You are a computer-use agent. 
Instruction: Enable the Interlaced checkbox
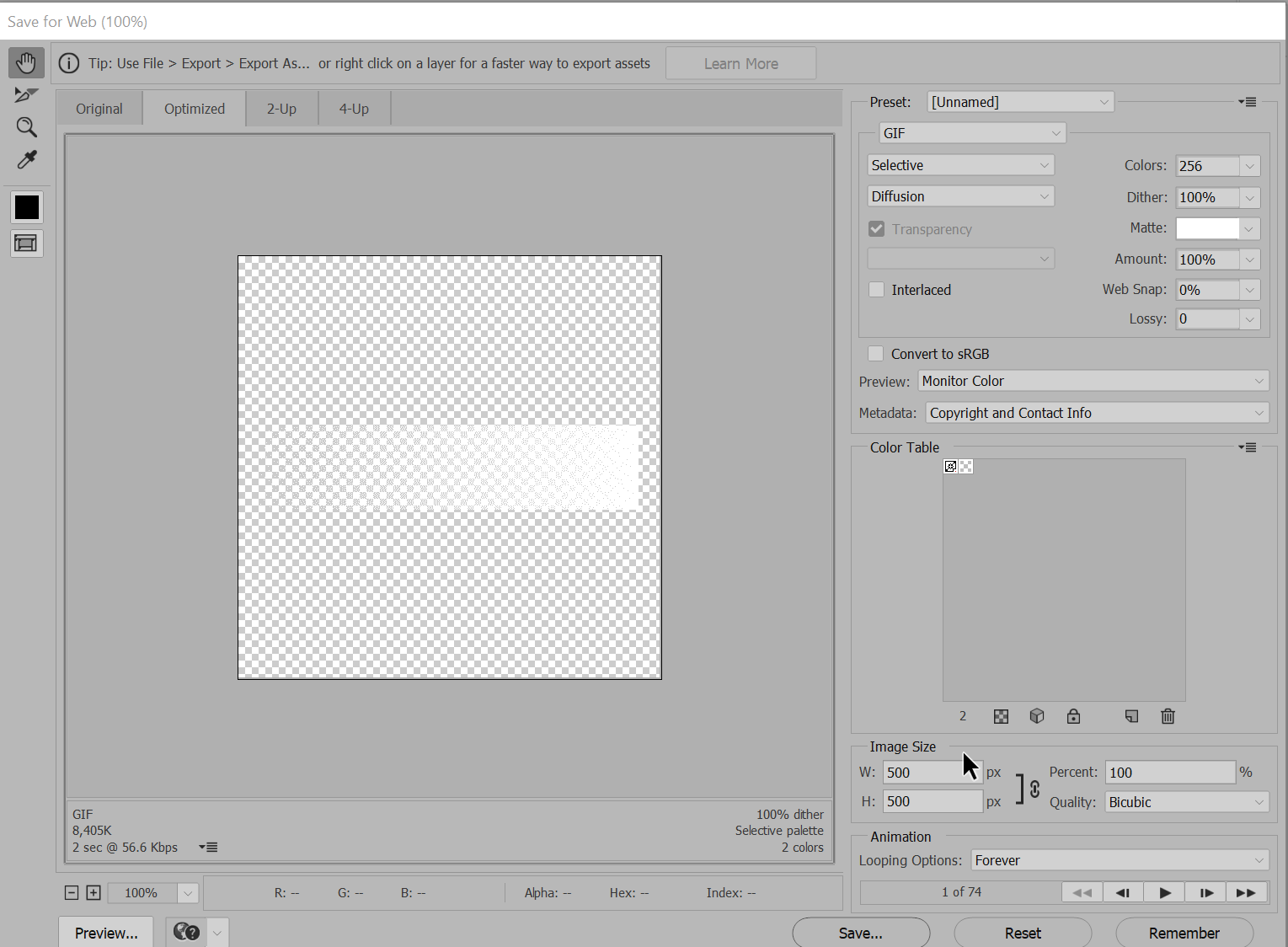click(877, 290)
